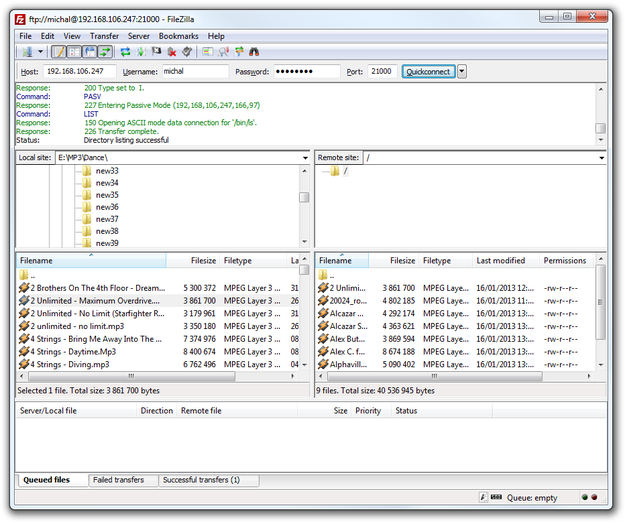Click local parent directory folder icon
The width and height of the screenshot is (625, 522).
click(x=24, y=275)
